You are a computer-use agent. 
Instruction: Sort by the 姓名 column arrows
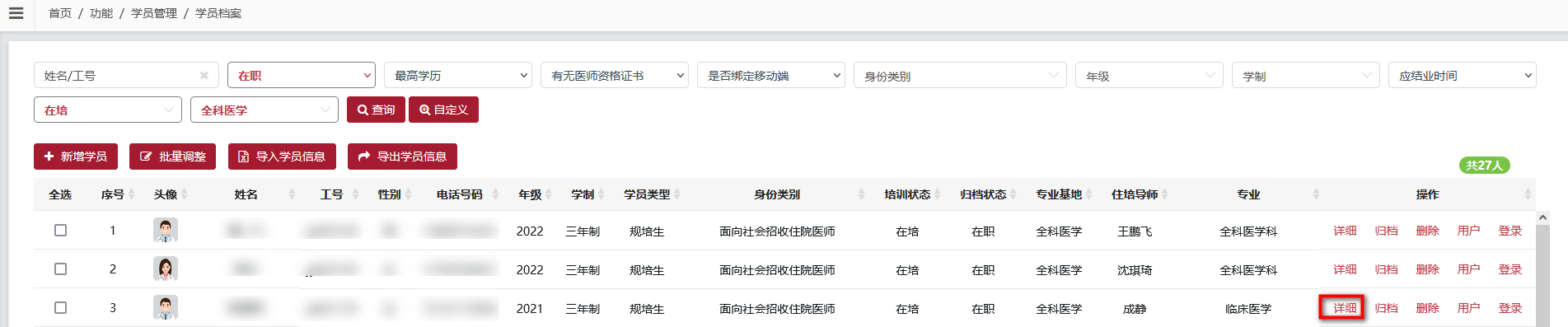tap(292, 194)
